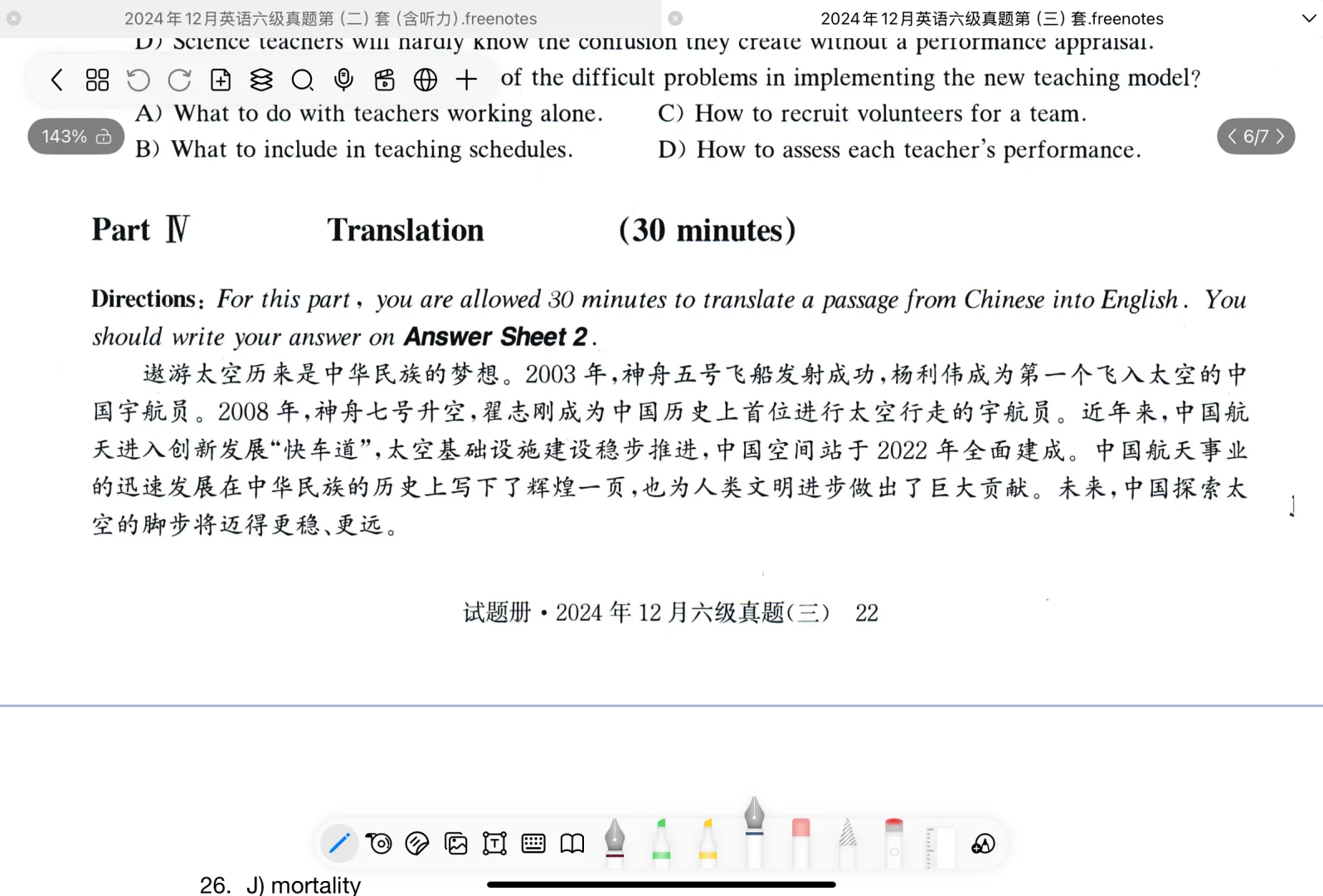Open the add shapes and pen tools icon
This screenshot has height=896, width=1323.
click(983, 844)
